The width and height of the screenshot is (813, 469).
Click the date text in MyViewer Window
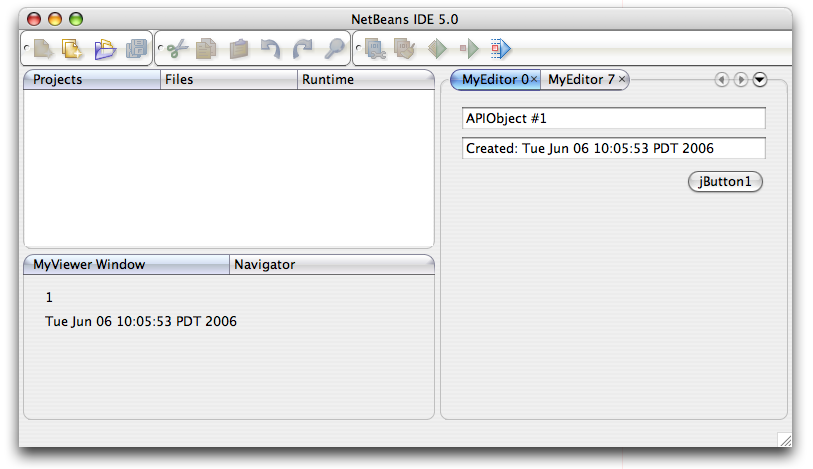pyautogui.click(x=141, y=322)
